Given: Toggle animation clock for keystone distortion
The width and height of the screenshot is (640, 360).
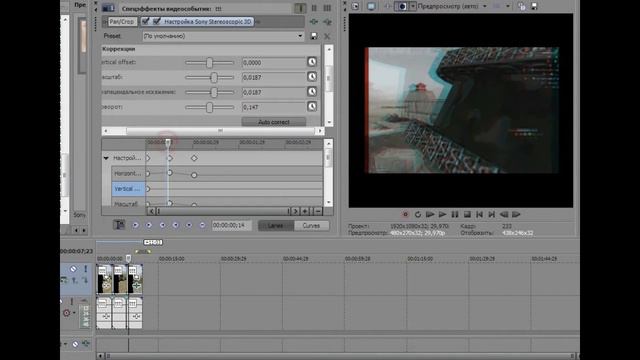Looking at the screenshot, I should pyautogui.click(x=312, y=91).
